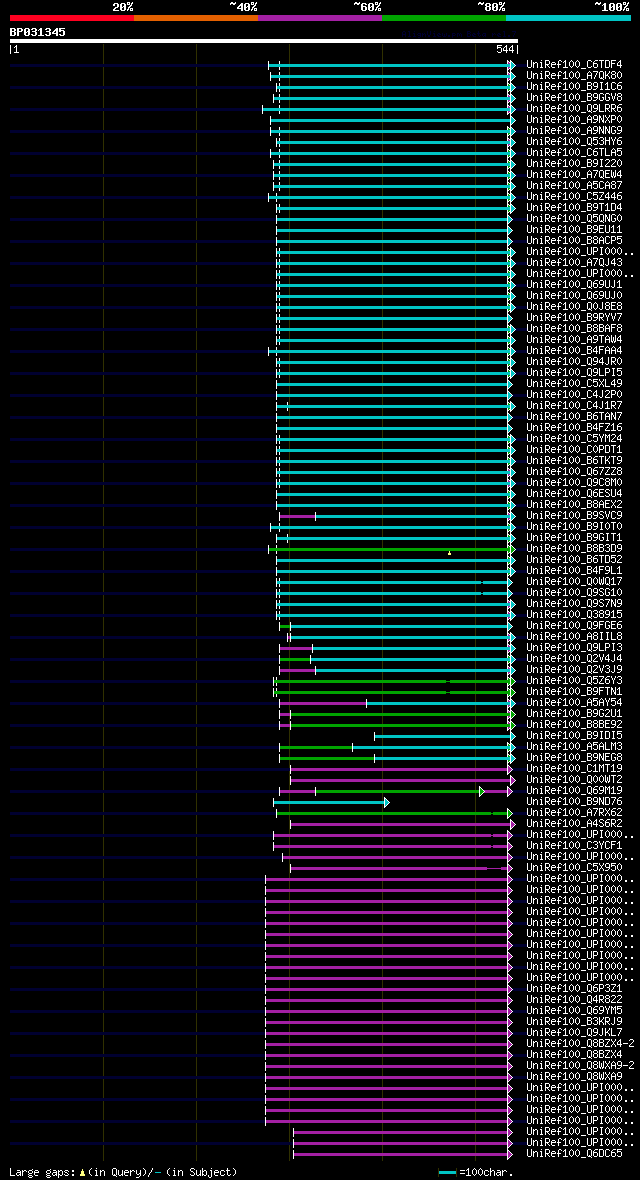Click the UniRef100_A7QJ43 label
This screenshot has width=640, height=1180.
(574, 263)
